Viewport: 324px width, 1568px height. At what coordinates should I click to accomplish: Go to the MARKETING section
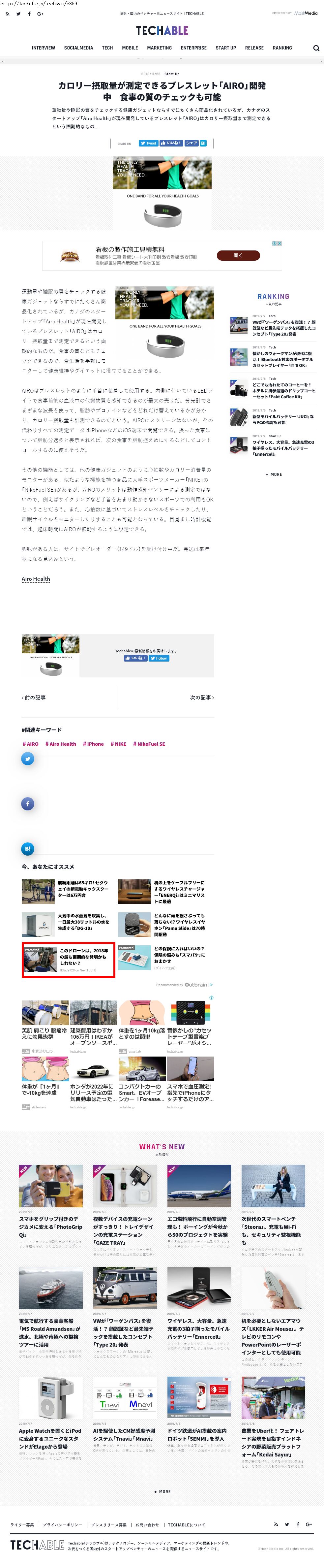tap(159, 48)
